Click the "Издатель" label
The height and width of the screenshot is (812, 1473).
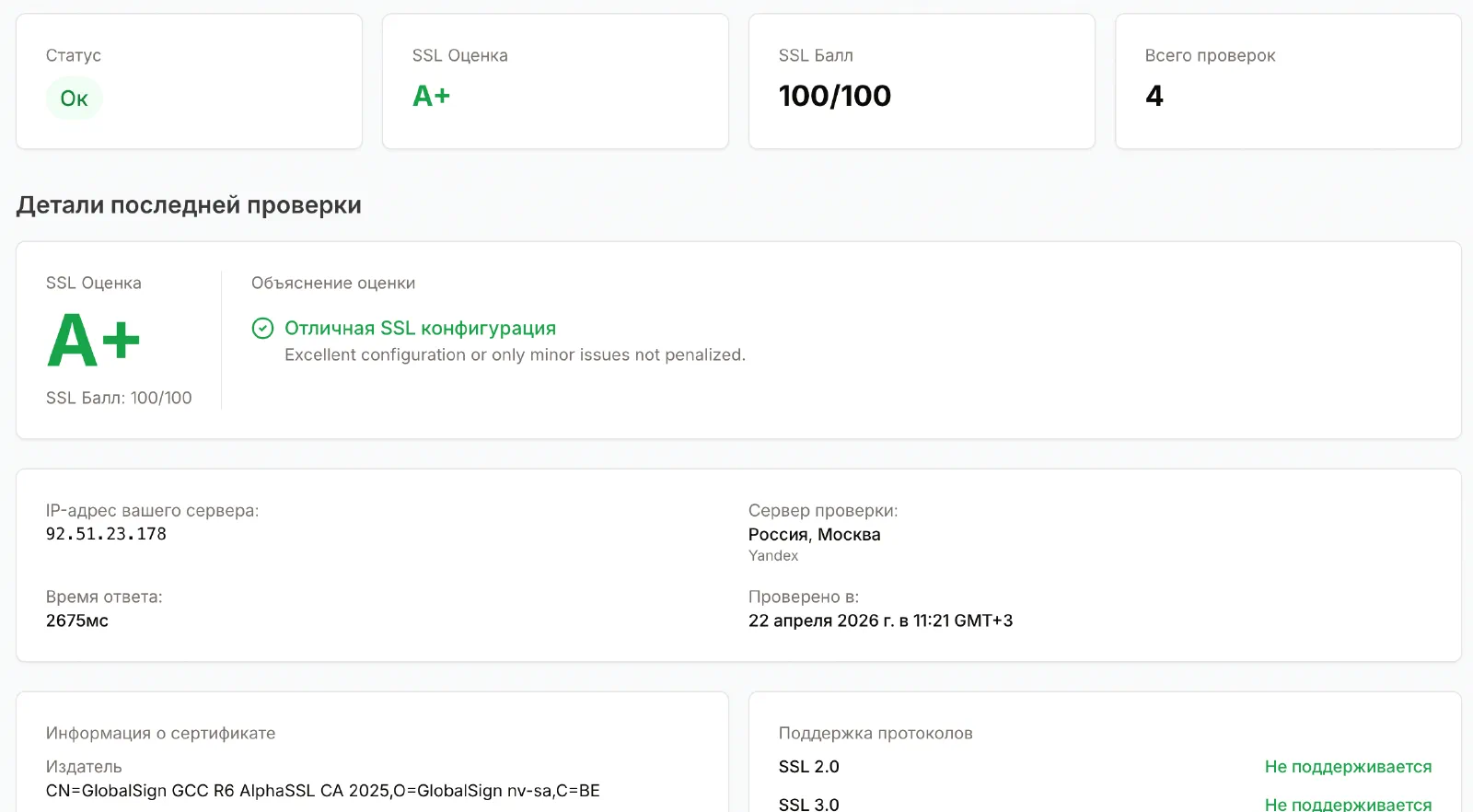84,767
